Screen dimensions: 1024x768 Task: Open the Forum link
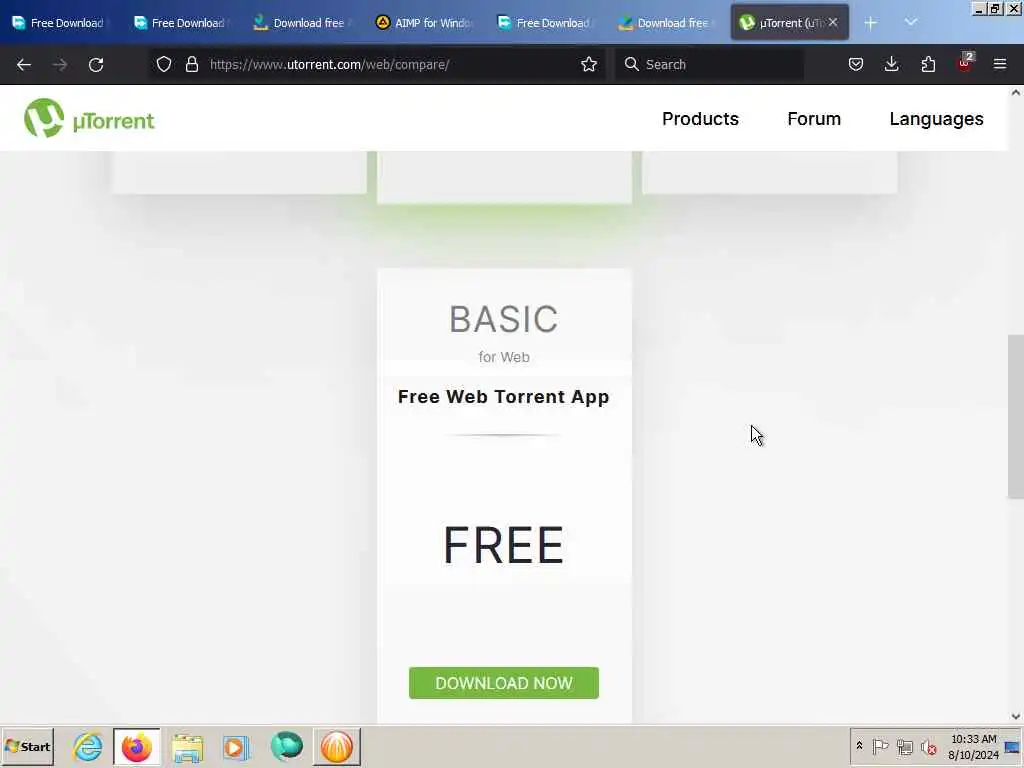pos(814,119)
